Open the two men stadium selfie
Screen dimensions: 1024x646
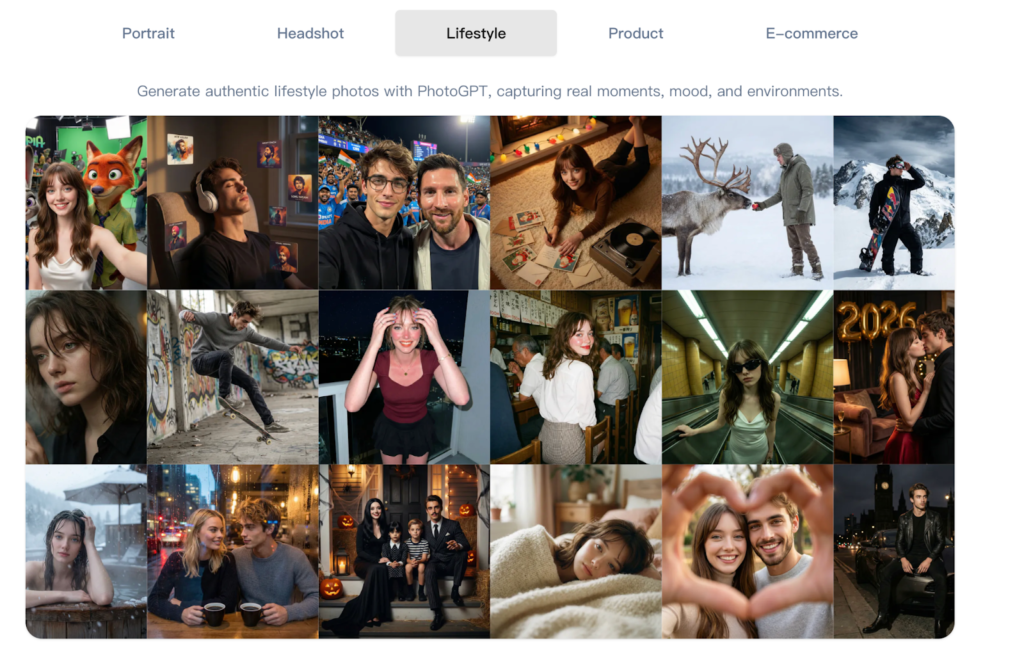click(404, 202)
